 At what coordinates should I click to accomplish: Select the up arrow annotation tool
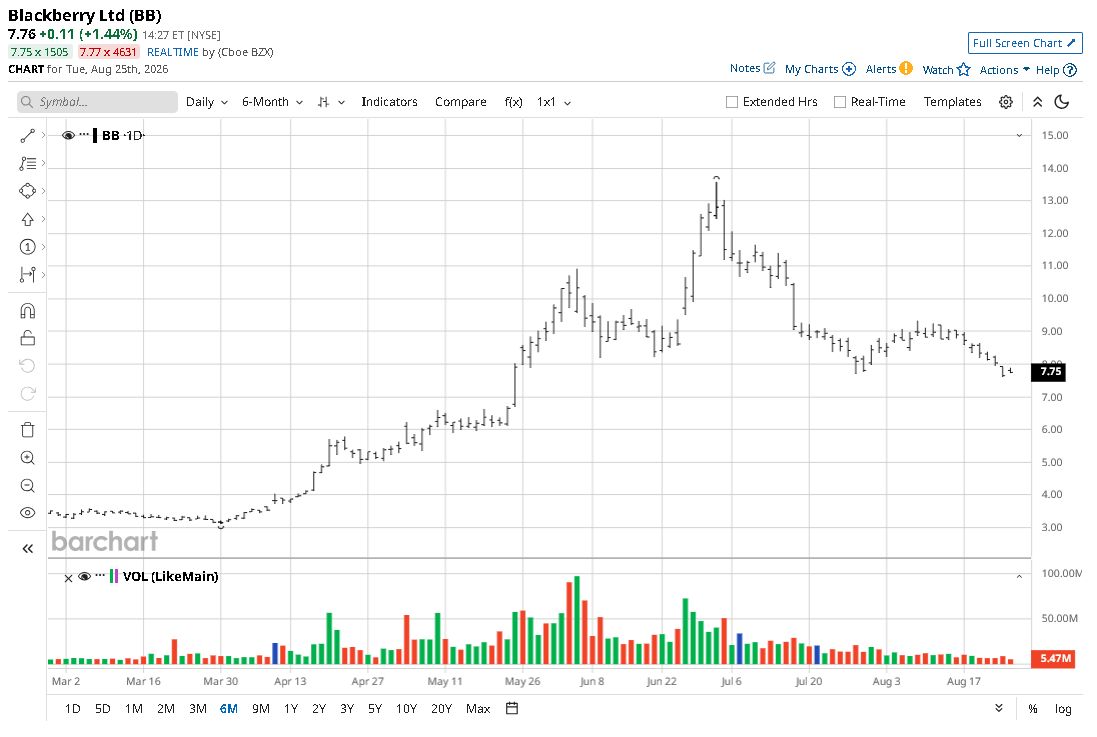click(27, 219)
